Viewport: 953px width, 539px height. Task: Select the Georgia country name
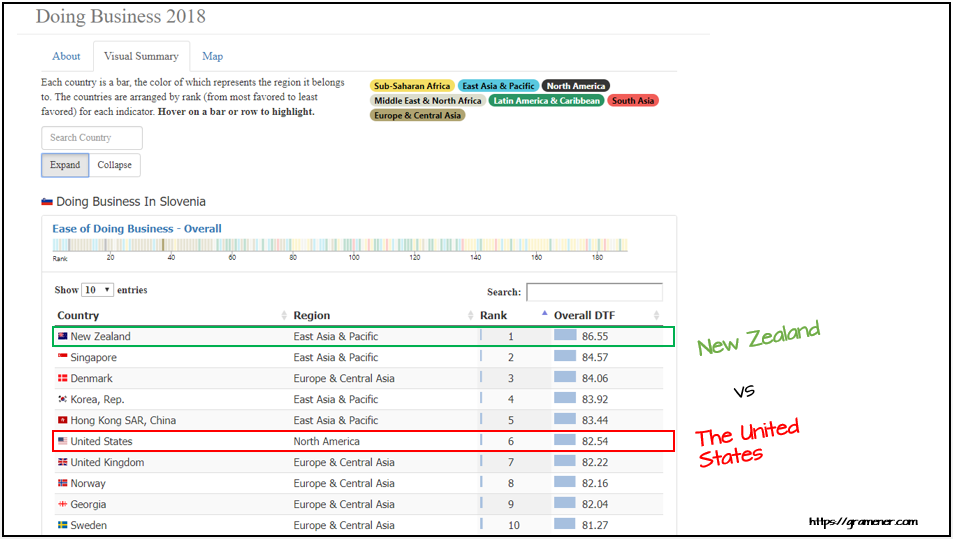pyautogui.click(x=88, y=504)
